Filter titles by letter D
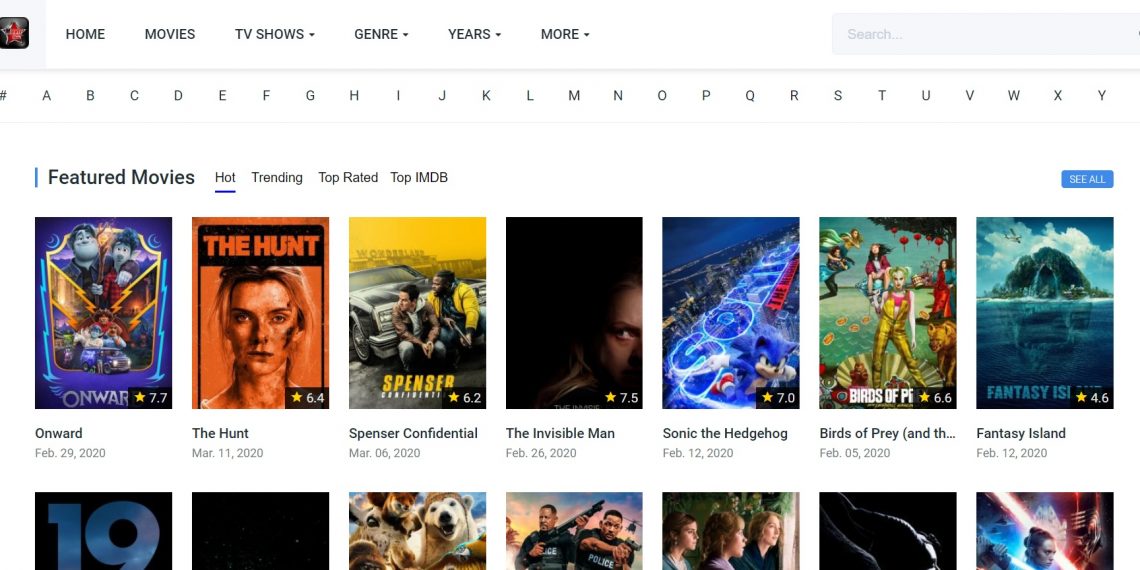 point(178,95)
